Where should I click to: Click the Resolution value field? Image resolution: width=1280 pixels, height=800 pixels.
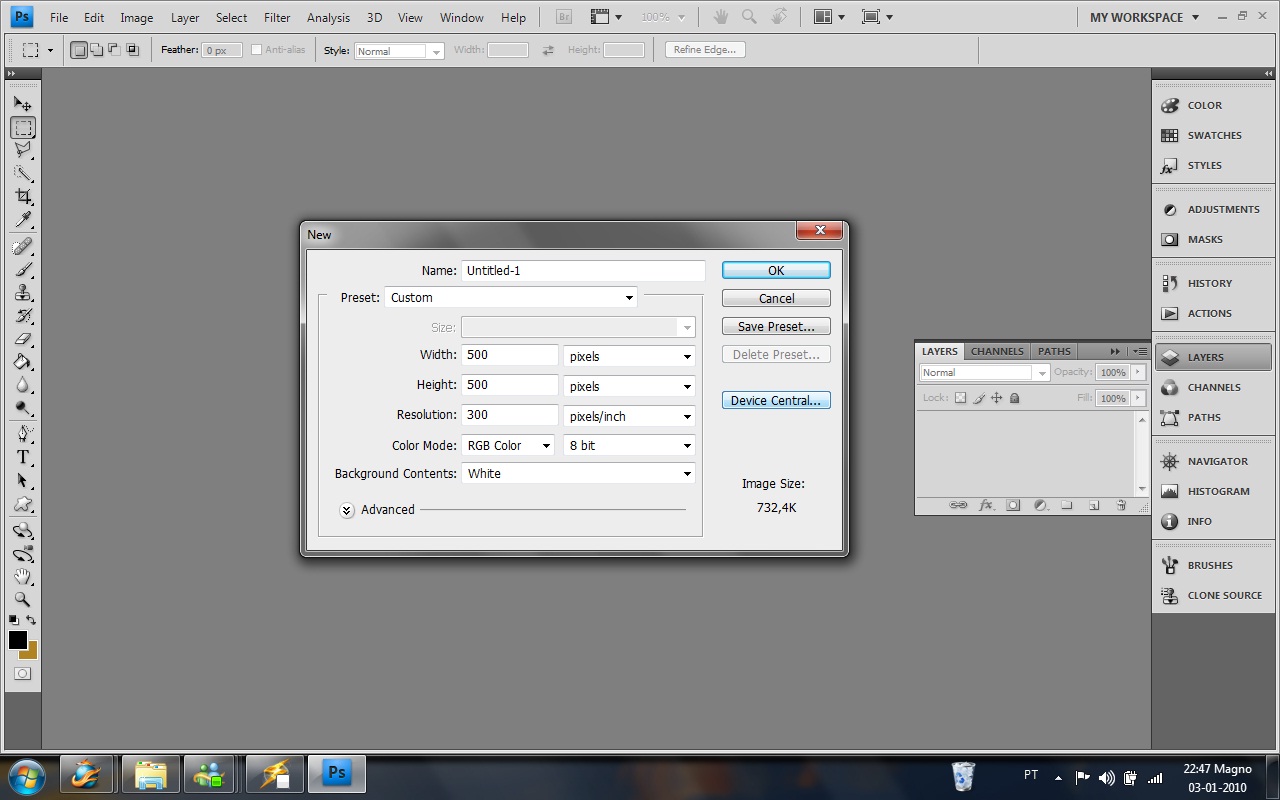pos(510,415)
